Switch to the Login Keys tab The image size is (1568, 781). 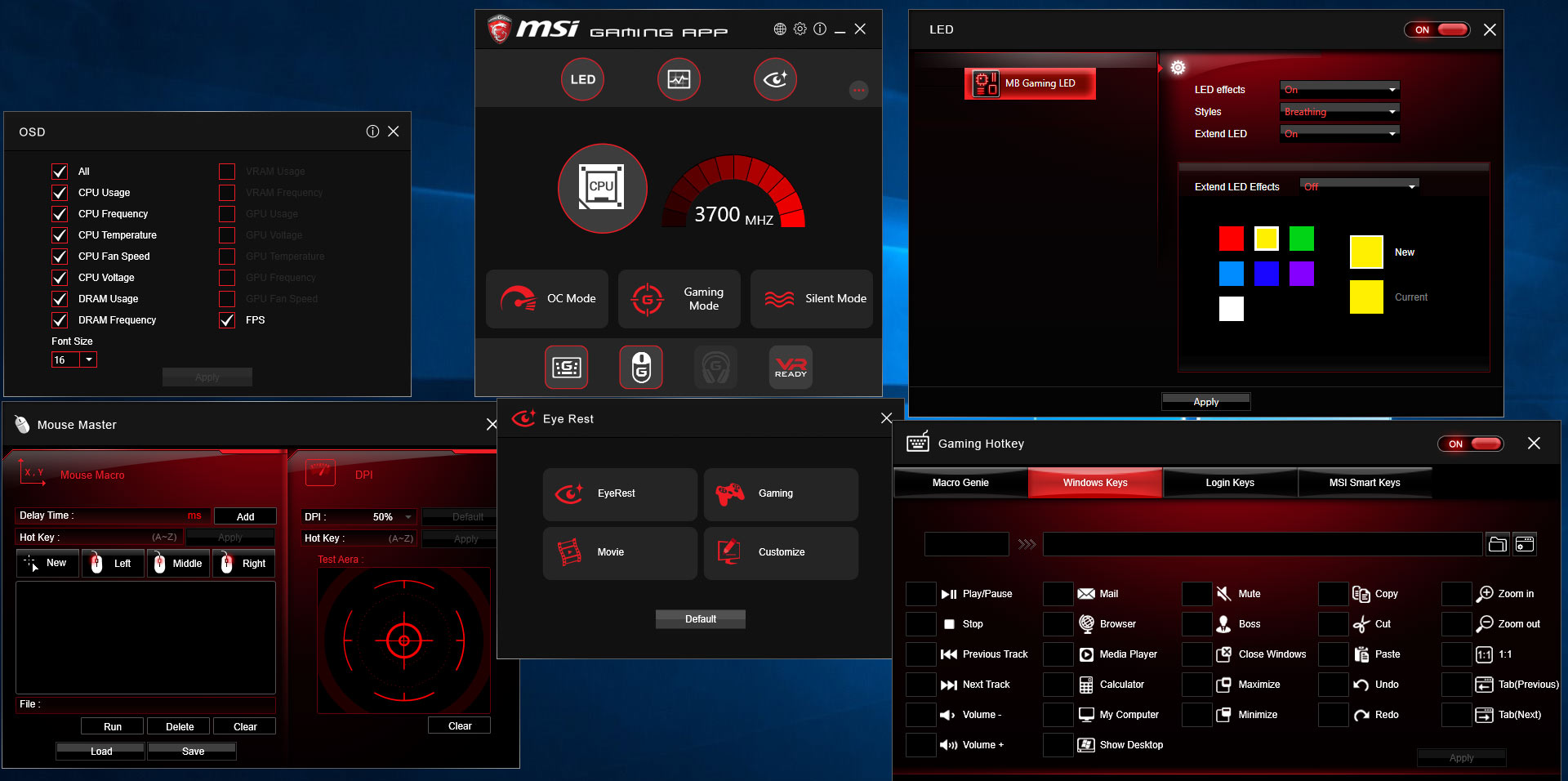tap(1230, 483)
